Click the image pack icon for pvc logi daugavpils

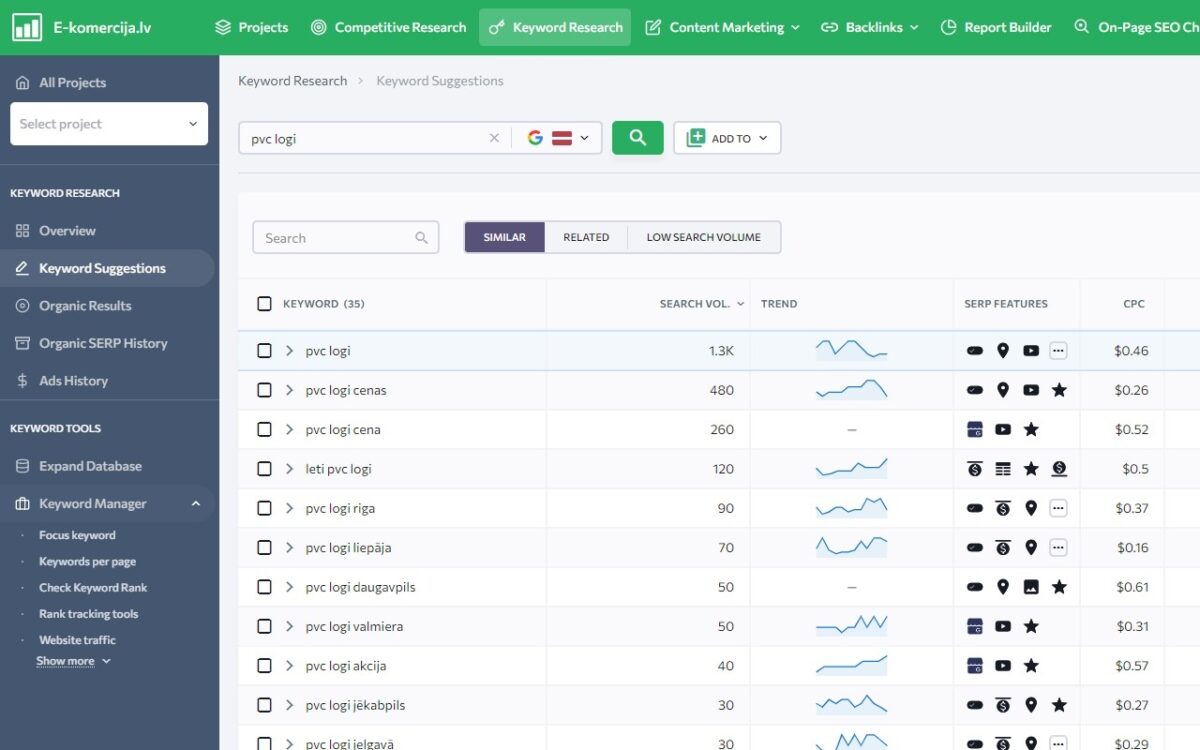point(1031,587)
